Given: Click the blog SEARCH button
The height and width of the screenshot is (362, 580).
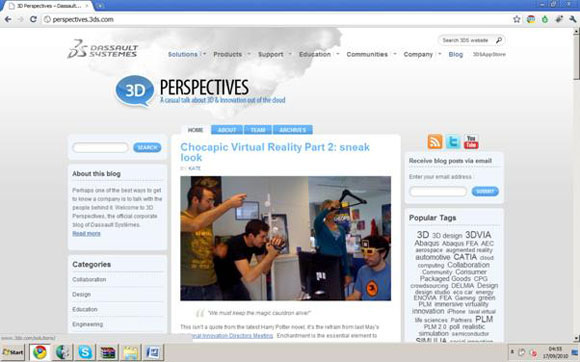Looking at the screenshot, I should [x=147, y=148].
